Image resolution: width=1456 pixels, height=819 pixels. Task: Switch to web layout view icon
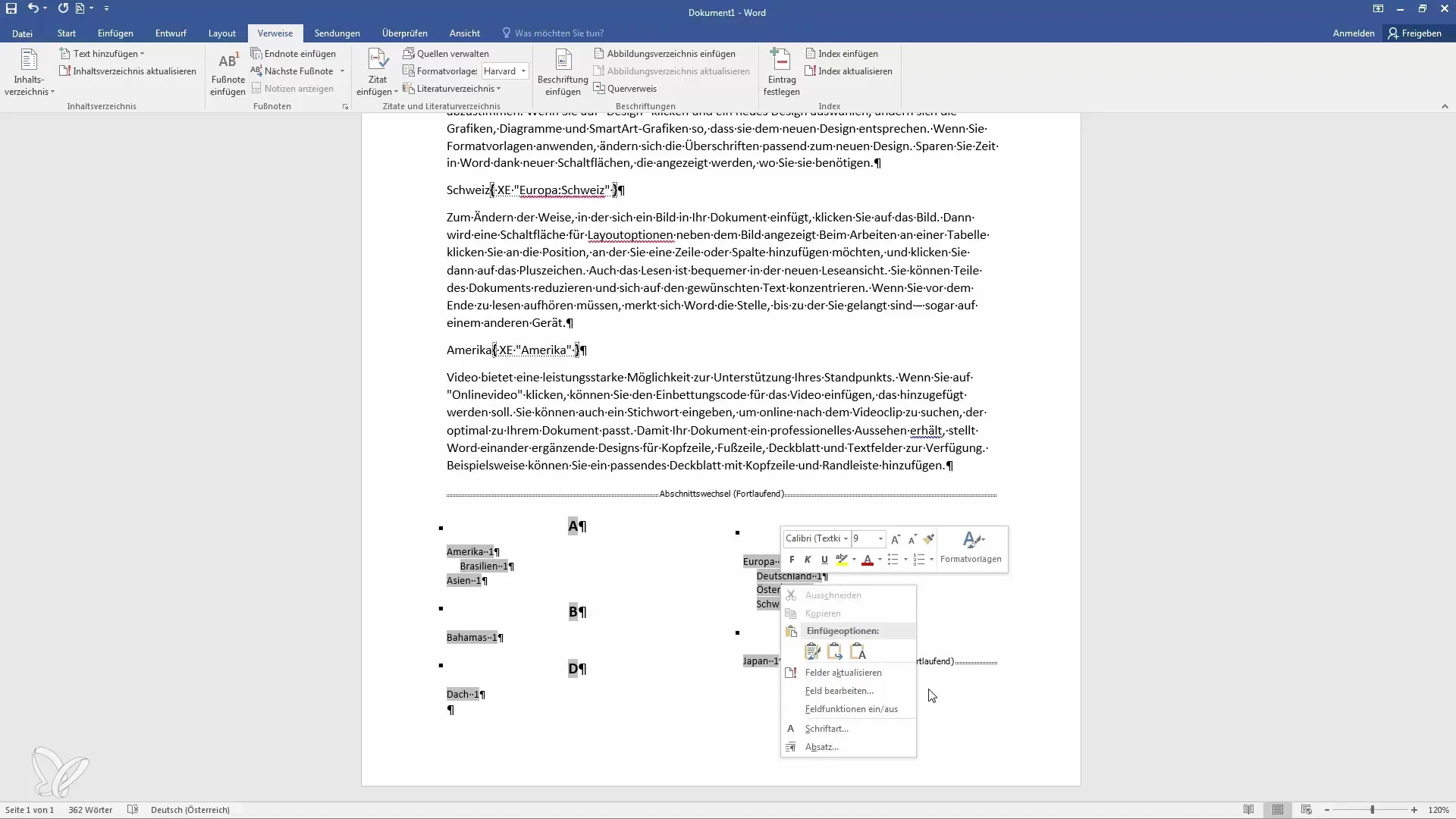[x=1306, y=810]
